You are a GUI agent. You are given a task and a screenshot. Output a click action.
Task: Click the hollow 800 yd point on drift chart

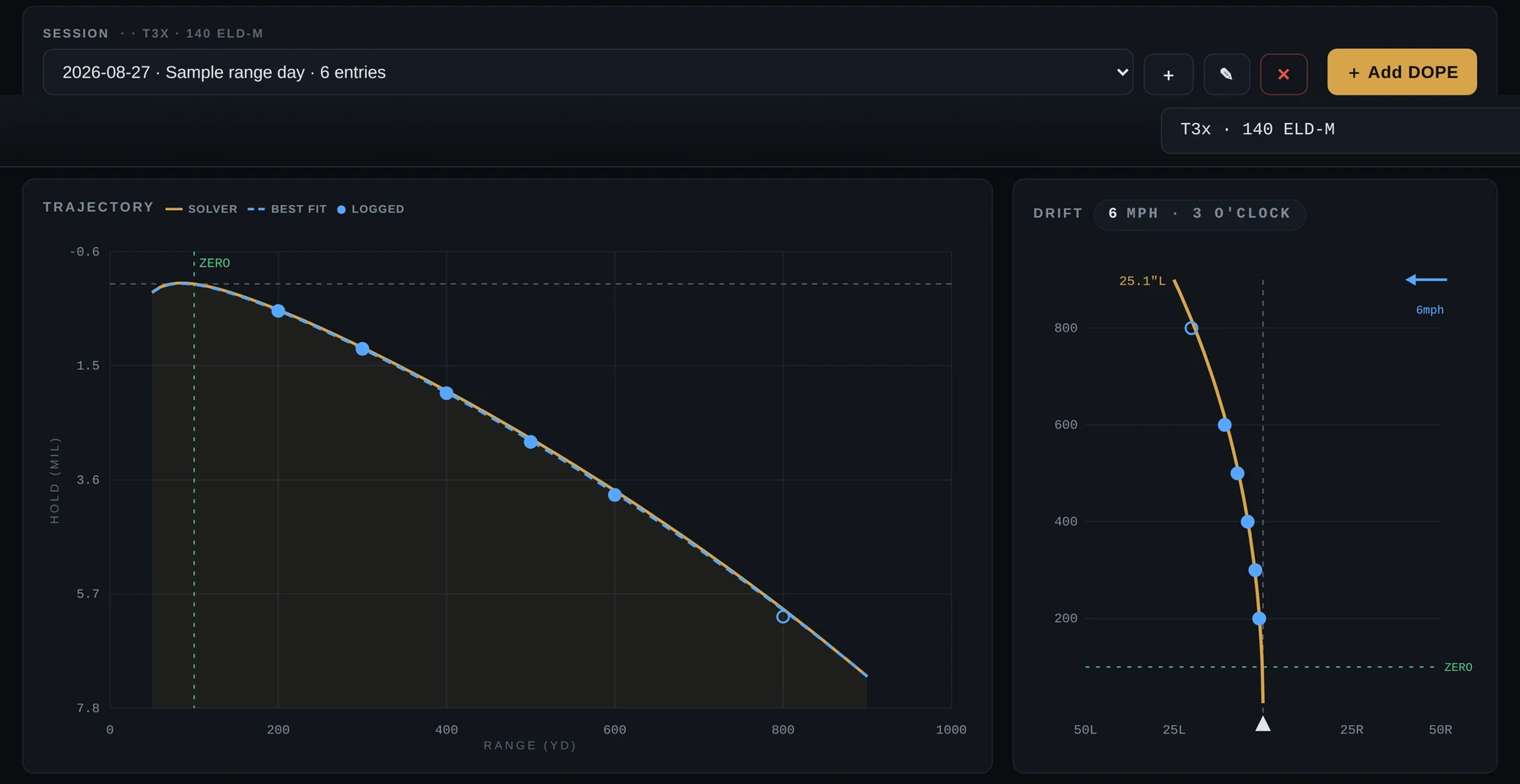point(1191,328)
